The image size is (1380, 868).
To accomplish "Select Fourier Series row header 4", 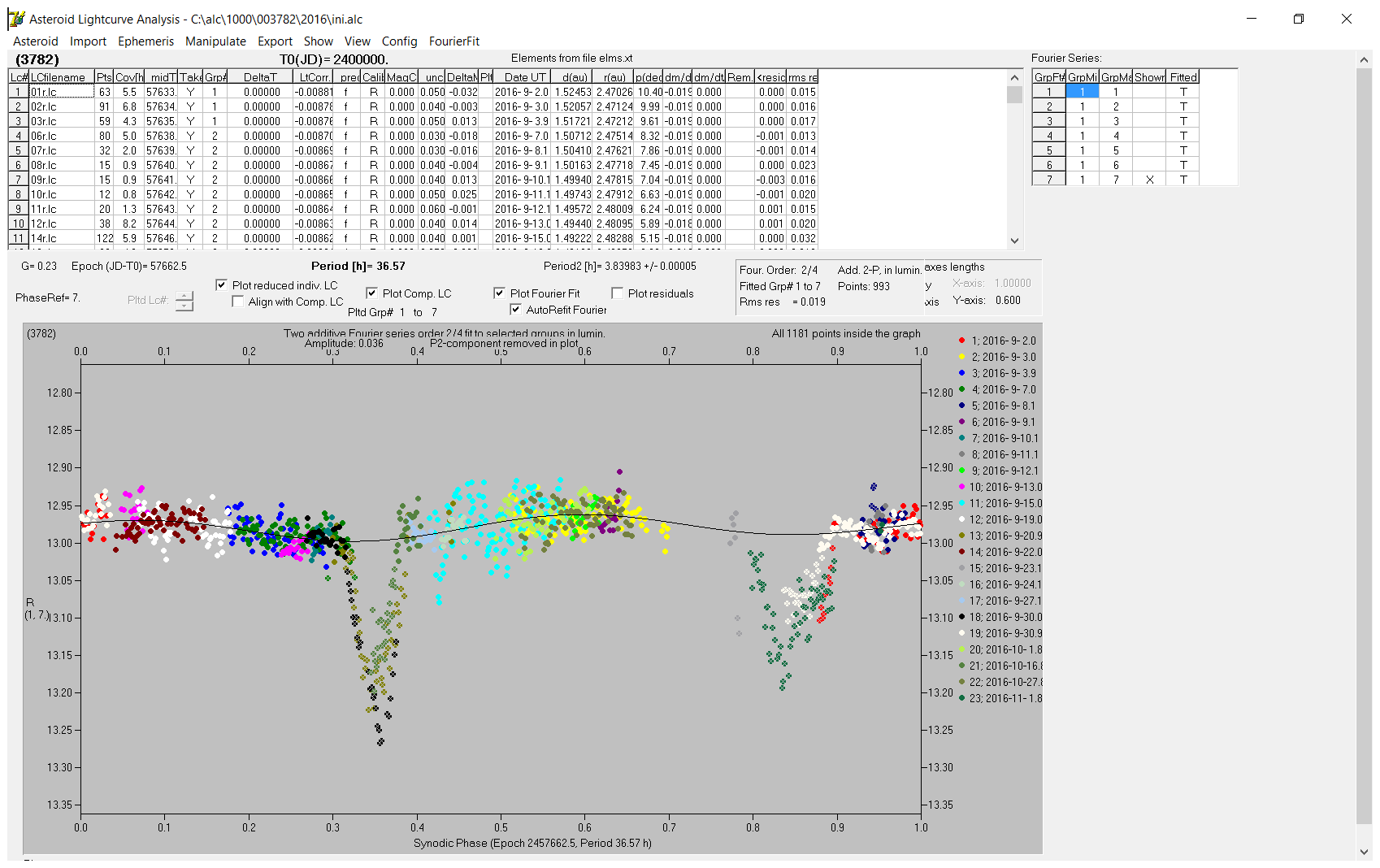I will point(1049,136).
